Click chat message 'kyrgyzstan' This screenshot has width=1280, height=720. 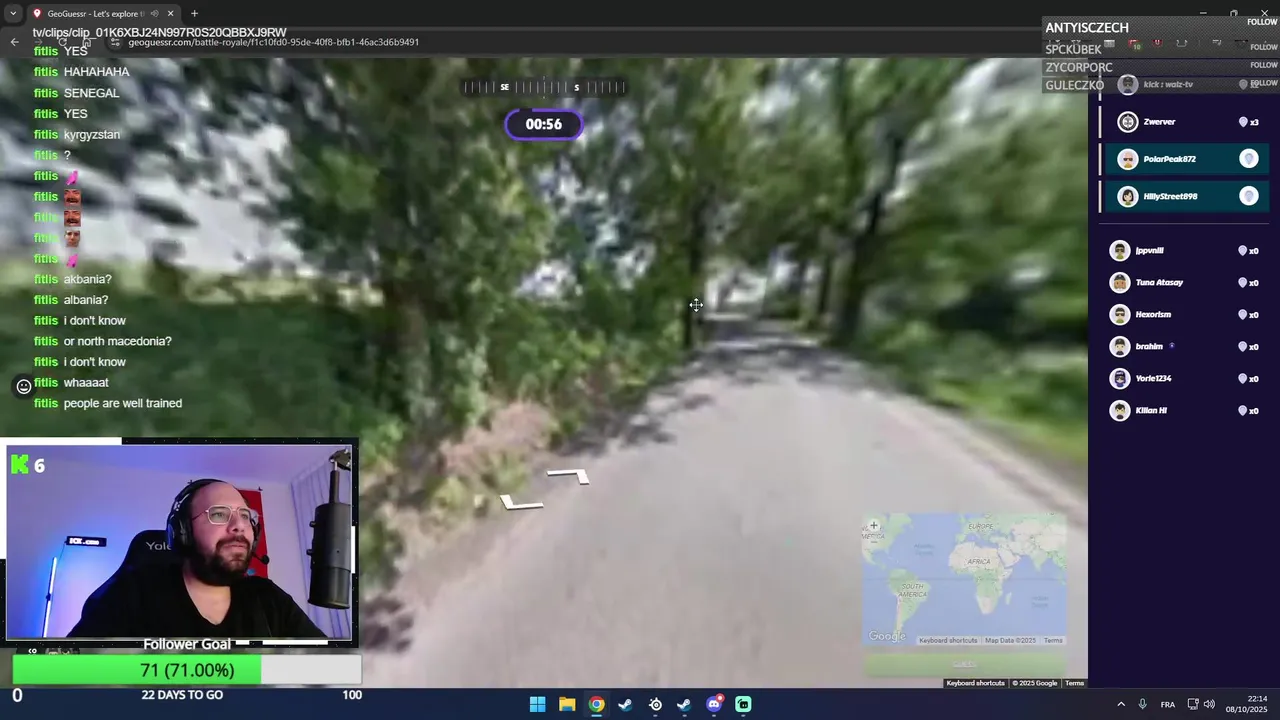[91, 134]
